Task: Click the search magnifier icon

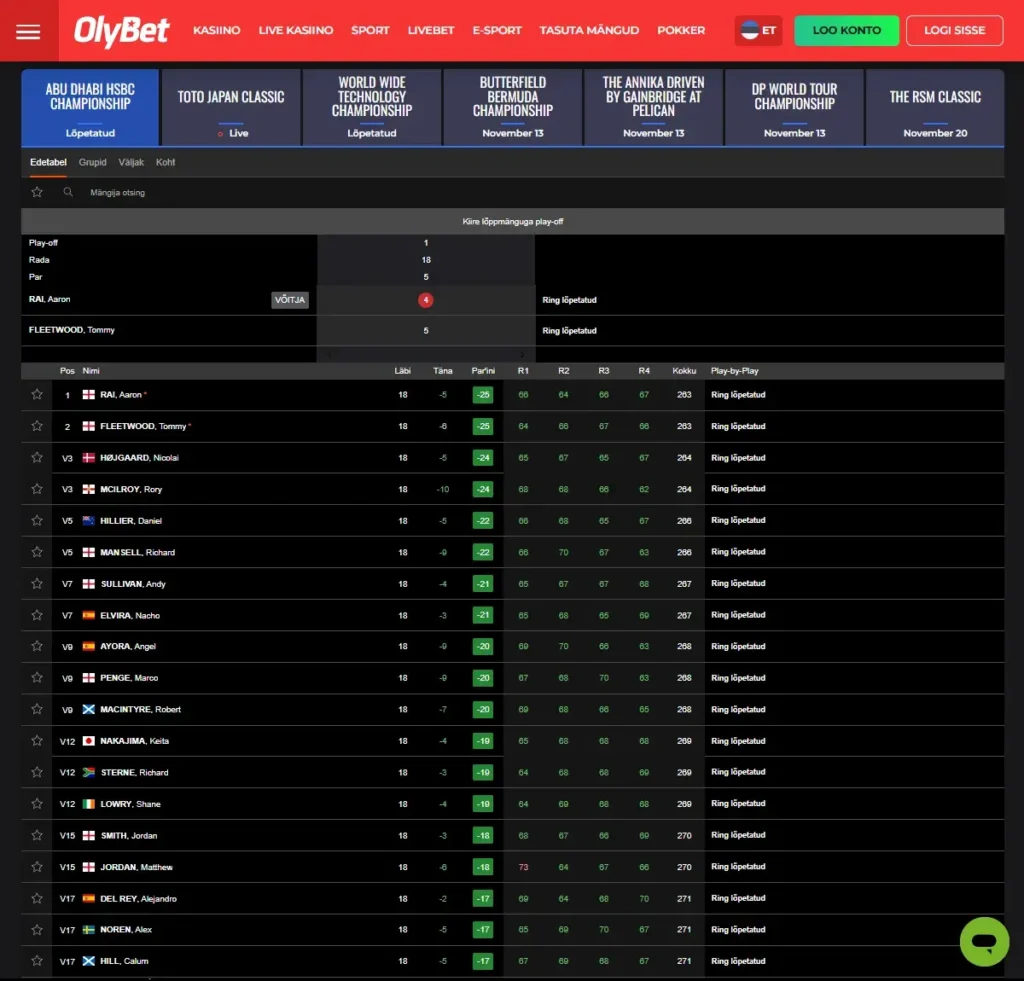Action: pos(68,192)
